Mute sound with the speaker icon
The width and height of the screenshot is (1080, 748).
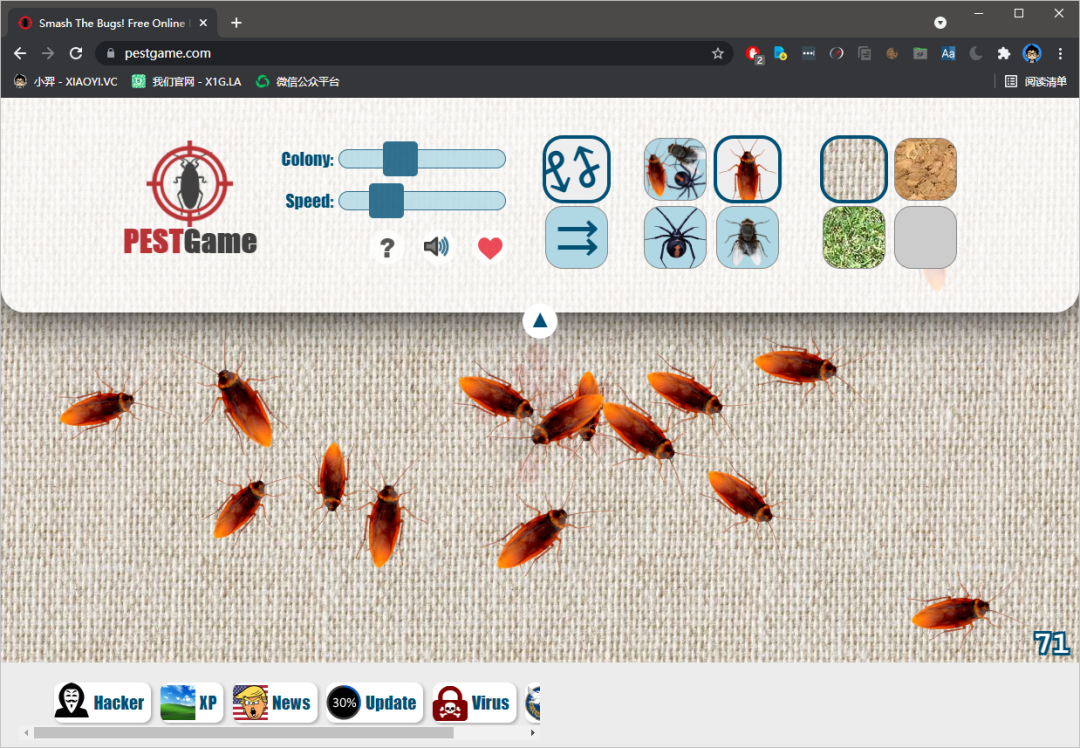tap(436, 247)
